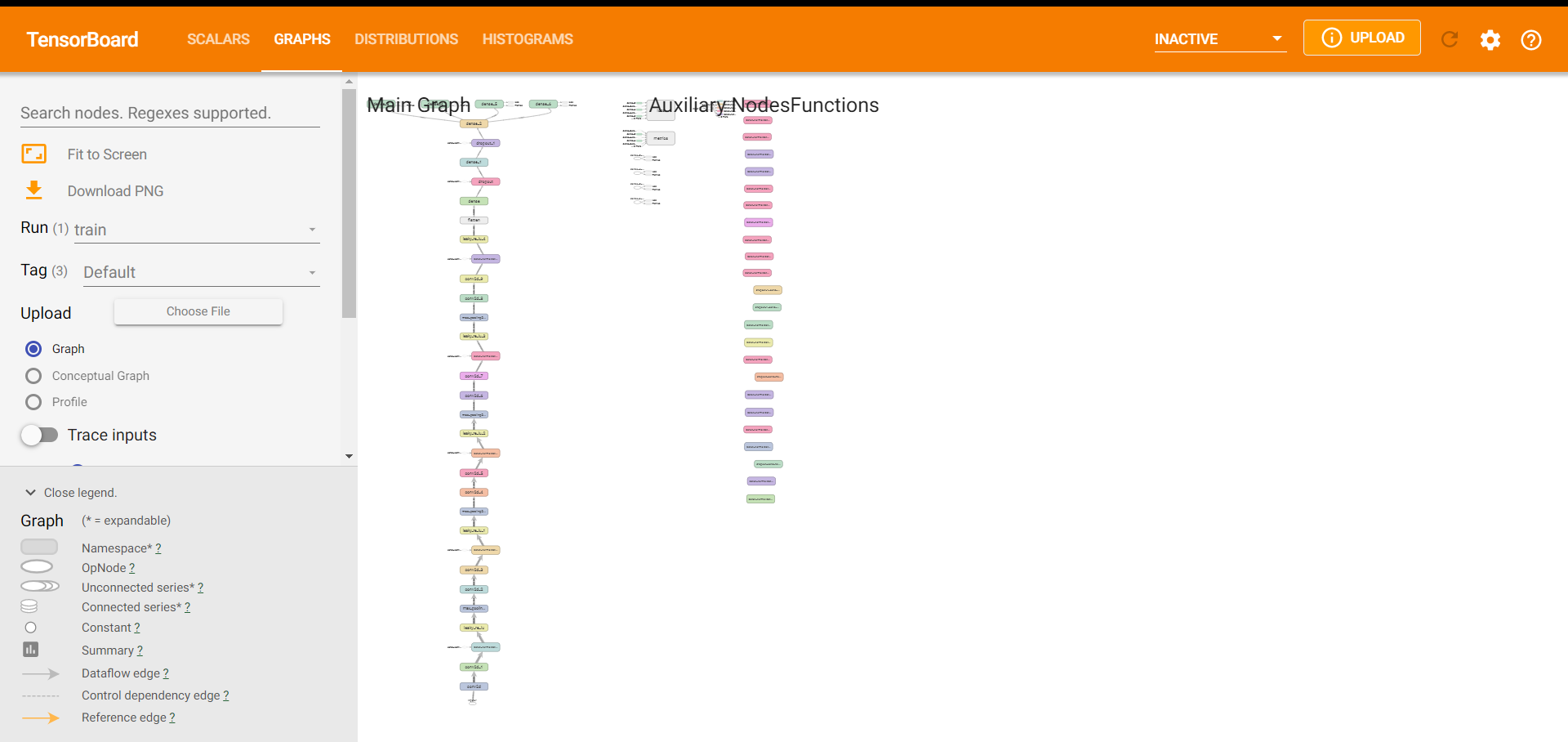1568x742 pixels.
Task: Select the pink dropout graph node
Action: [485, 181]
